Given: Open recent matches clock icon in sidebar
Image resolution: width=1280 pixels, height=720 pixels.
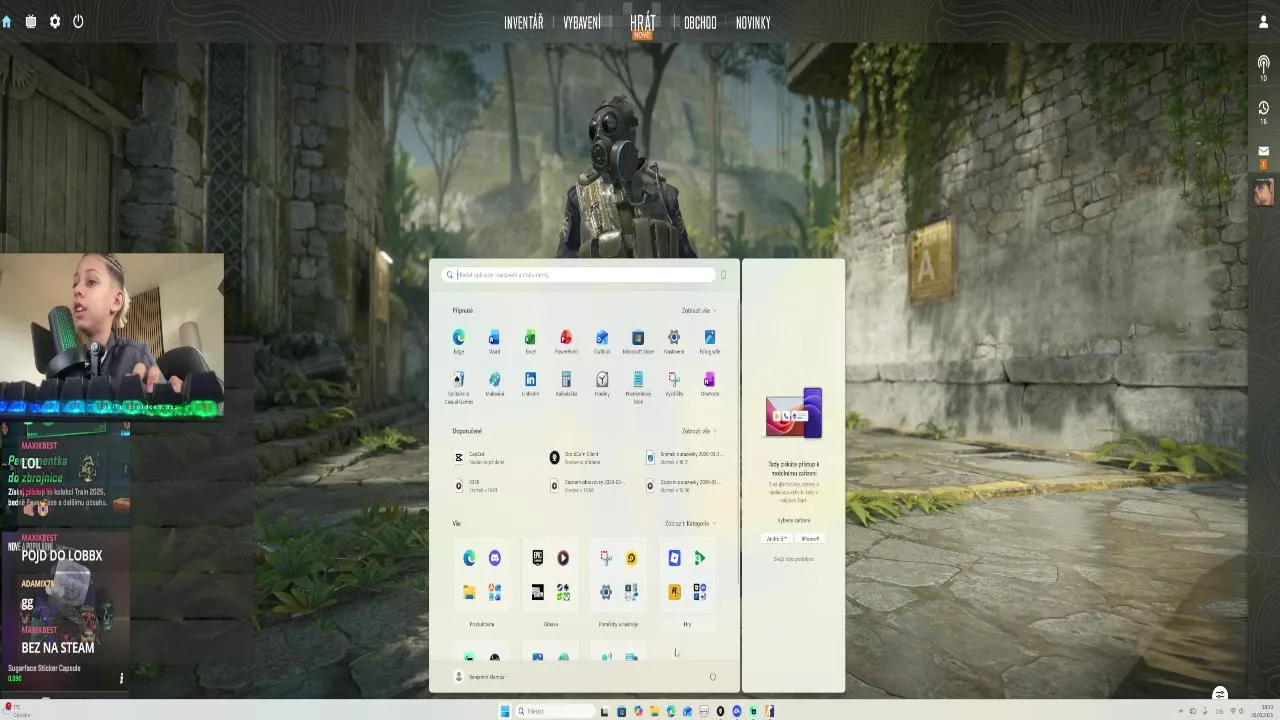Looking at the screenshot, I should click(1263, 109).
